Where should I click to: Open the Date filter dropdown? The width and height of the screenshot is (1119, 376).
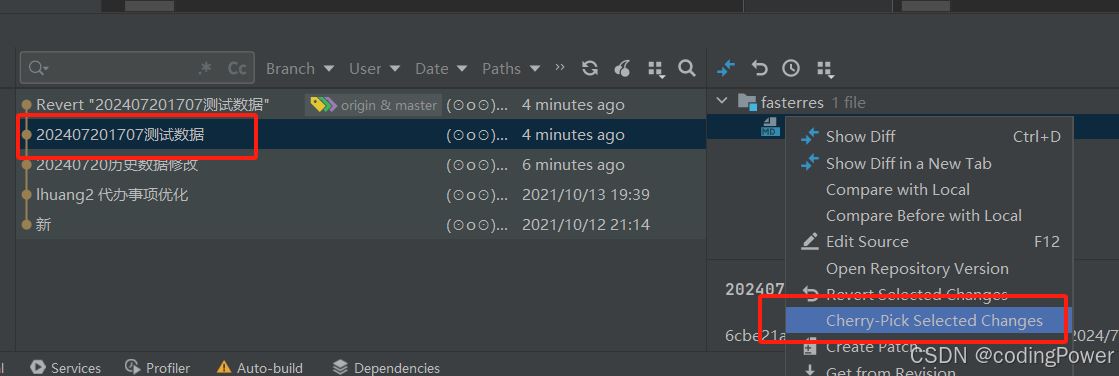click(x=441, y=68)
